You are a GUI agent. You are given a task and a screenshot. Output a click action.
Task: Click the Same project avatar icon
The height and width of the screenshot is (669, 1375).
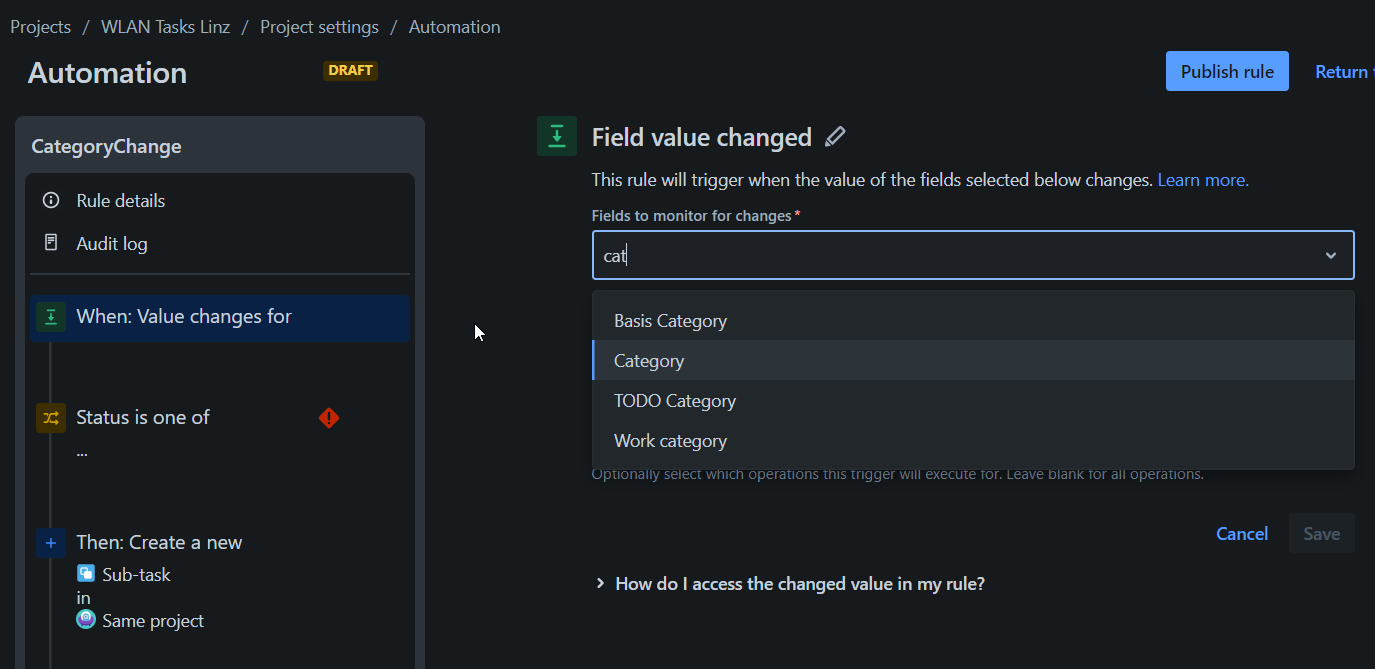86,620
